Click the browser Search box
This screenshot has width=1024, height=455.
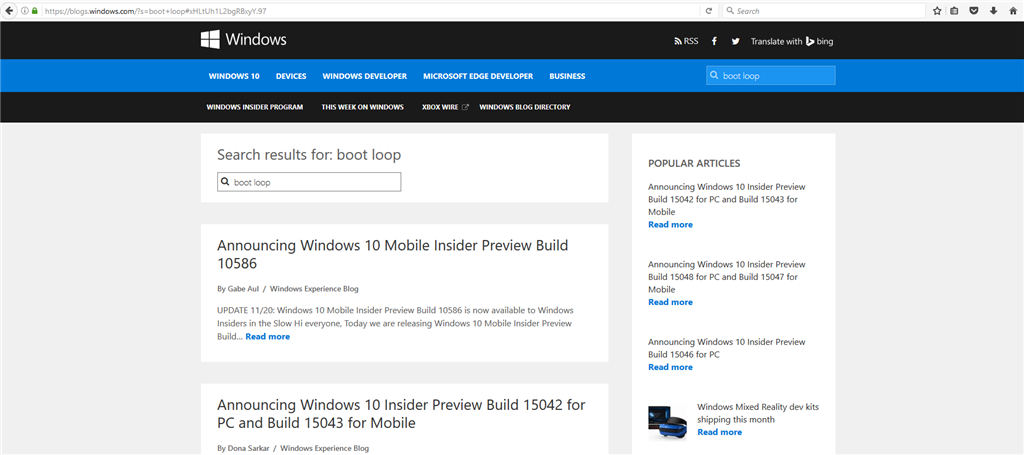tap(823, 11)
